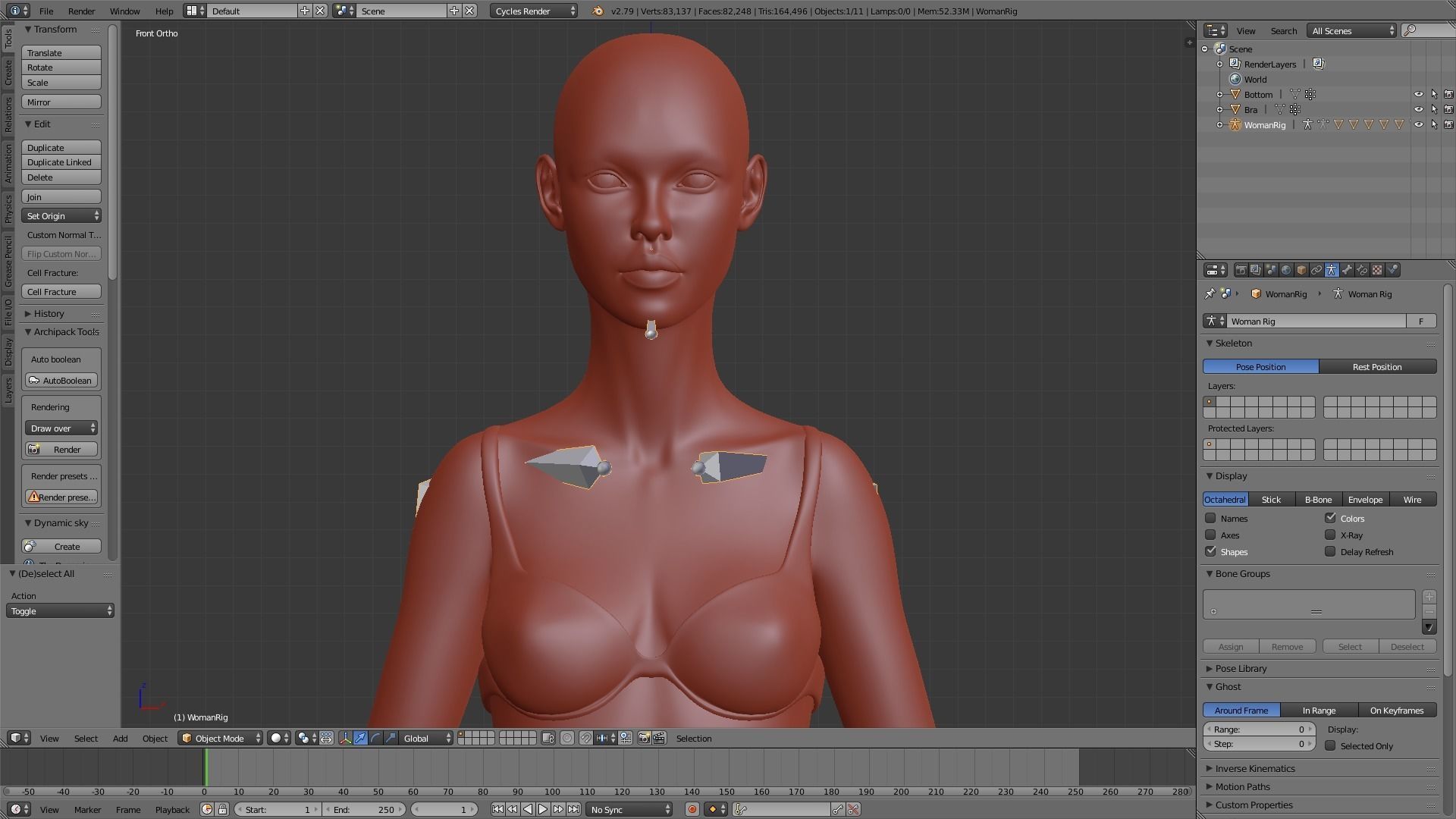Viewport: 1456px width, 819px height.
Task: Enable the X-Ray display checkbox
Action: click(1330, 535)
